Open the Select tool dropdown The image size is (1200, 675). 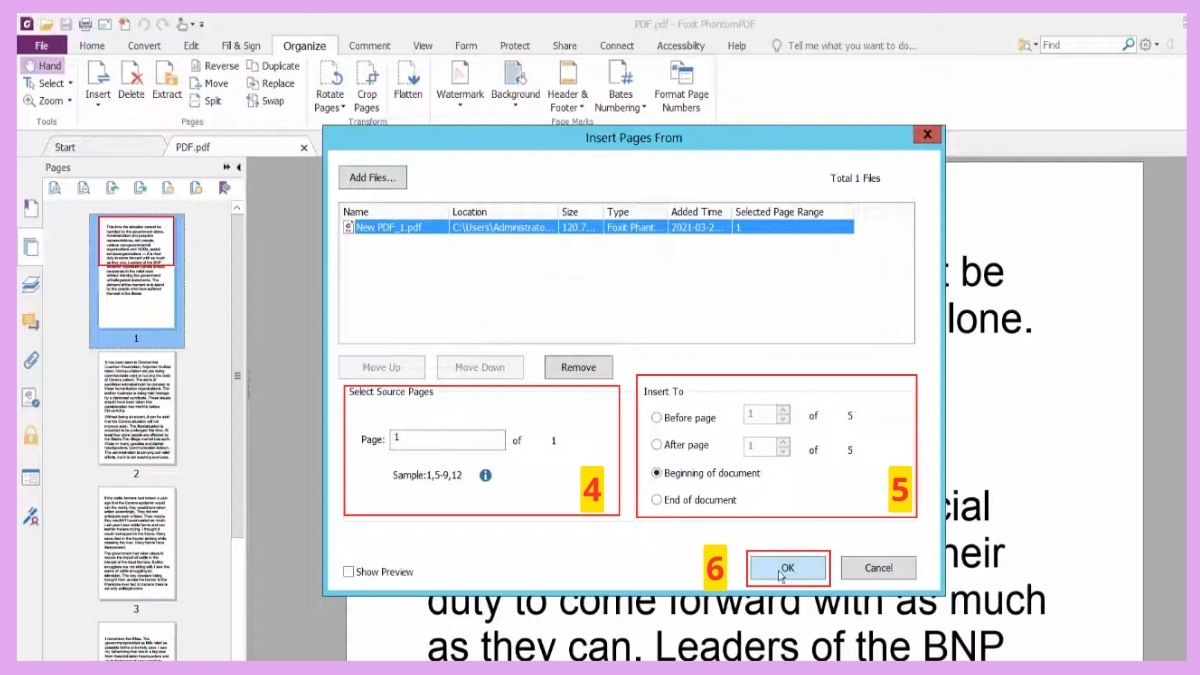[x=70, y=83]
